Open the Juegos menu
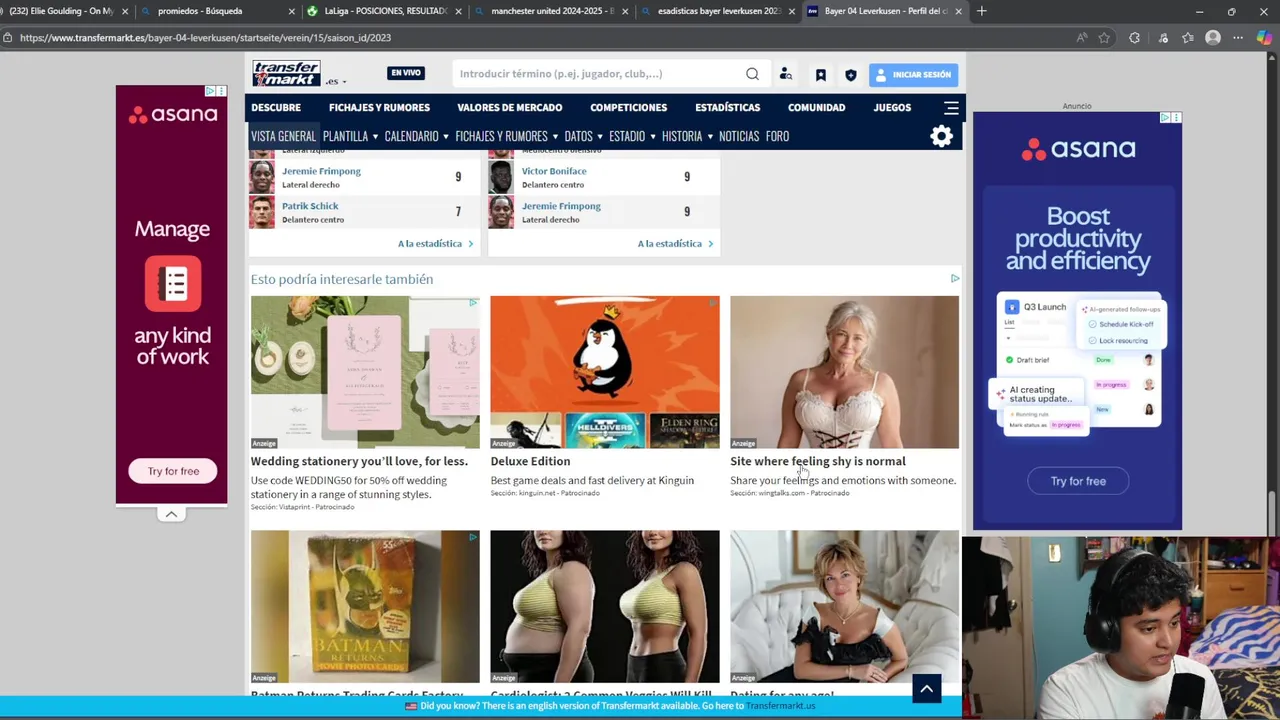1280x720 pixels. (x=892, y=108)
